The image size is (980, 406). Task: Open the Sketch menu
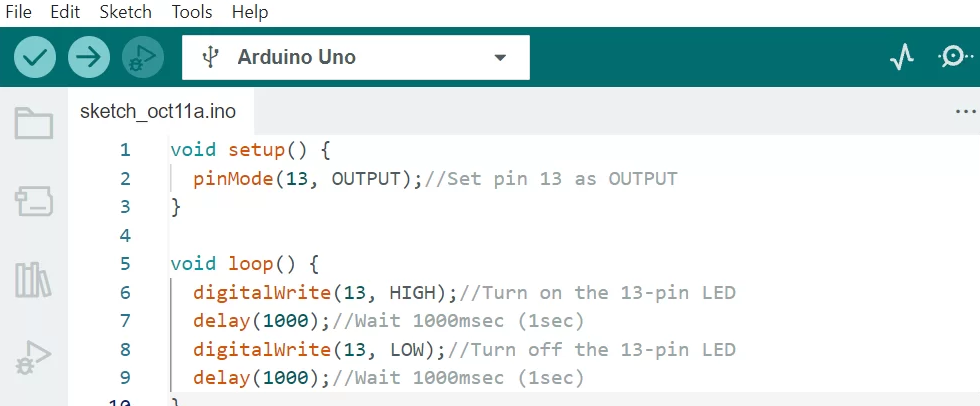pyautogui.click(x=126, y=12)
